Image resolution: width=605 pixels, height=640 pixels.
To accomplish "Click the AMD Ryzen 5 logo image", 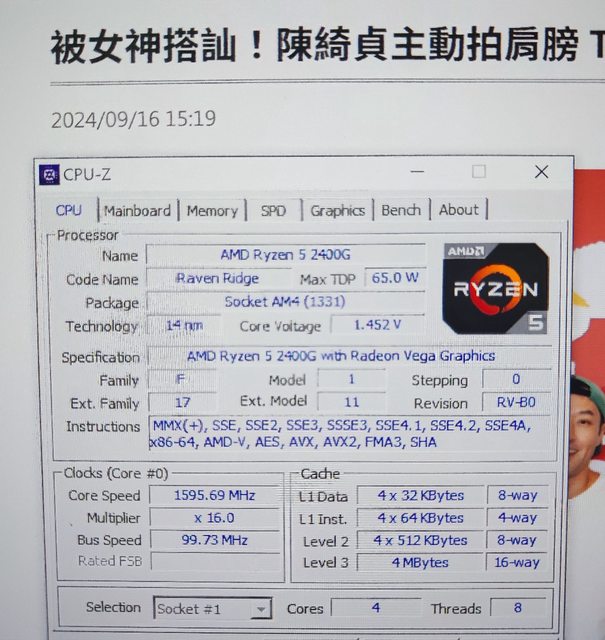I will (495, 288).
